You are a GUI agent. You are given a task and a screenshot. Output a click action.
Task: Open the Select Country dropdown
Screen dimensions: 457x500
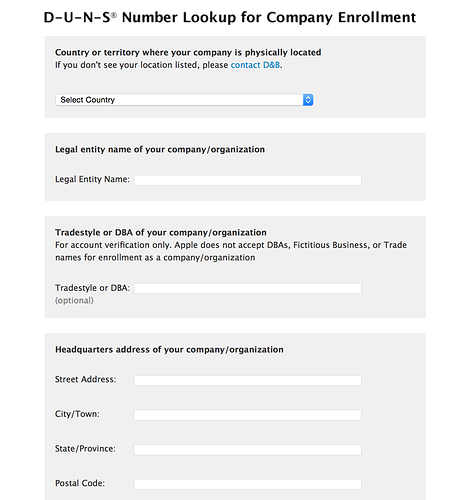pyautogui.click(x=184, y=100)
